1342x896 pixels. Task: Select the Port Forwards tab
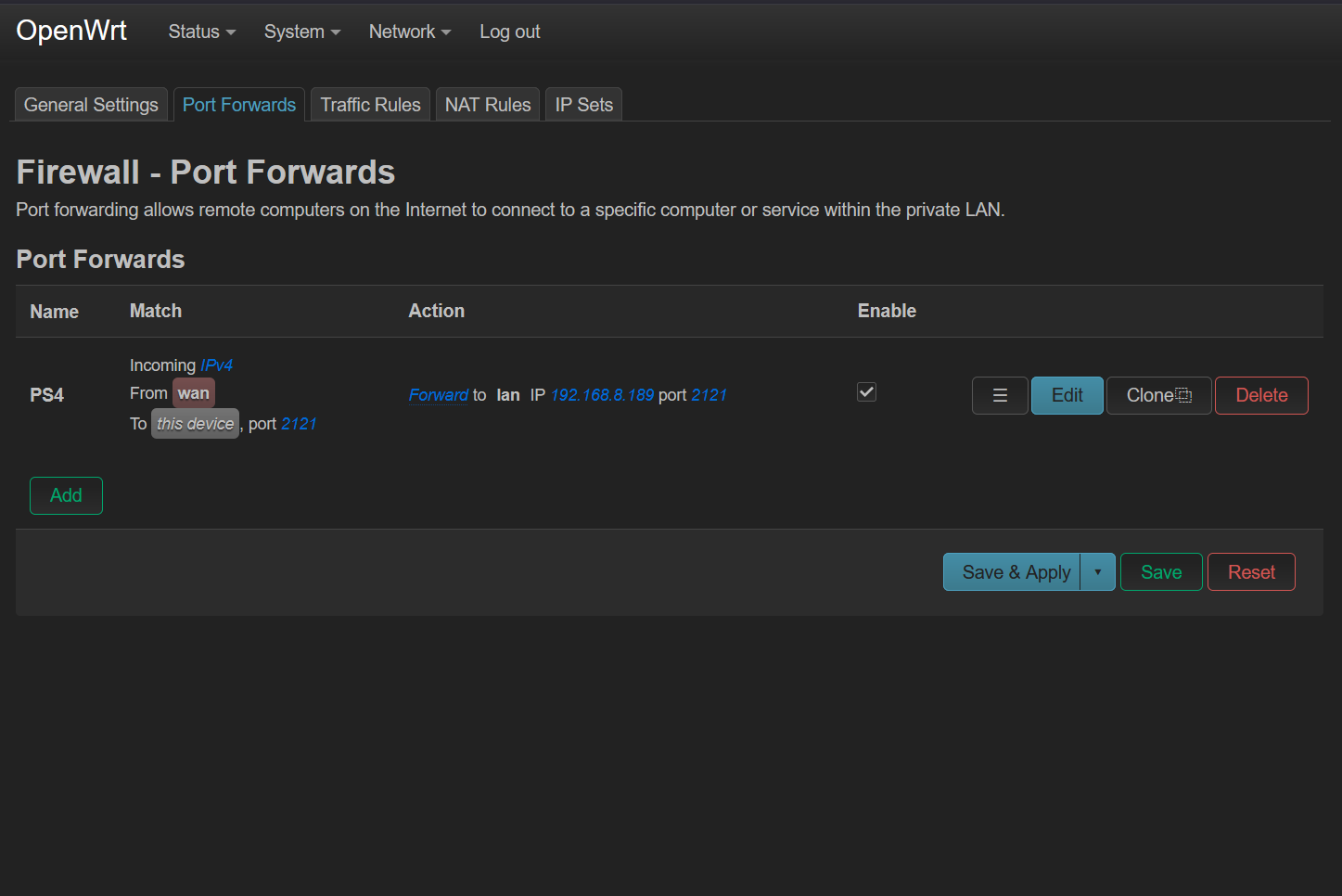pyautogui.click(x=239, y=105)
